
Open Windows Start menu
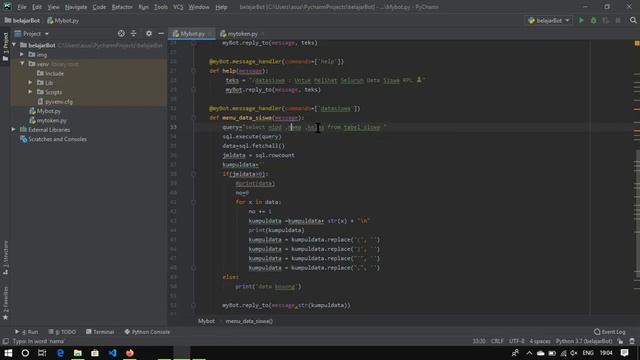click(8, 353)
